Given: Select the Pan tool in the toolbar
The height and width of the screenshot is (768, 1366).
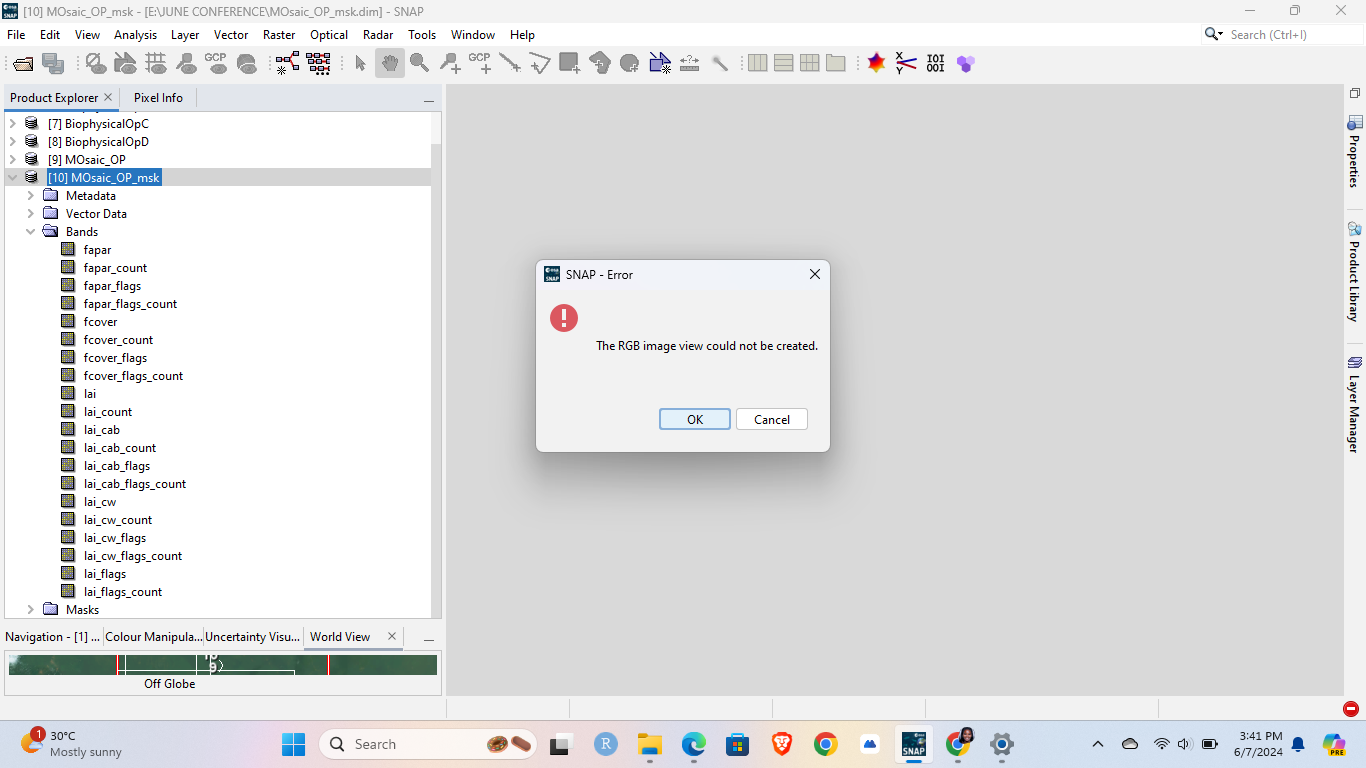Looking at the screenshot, I should 389,62.
